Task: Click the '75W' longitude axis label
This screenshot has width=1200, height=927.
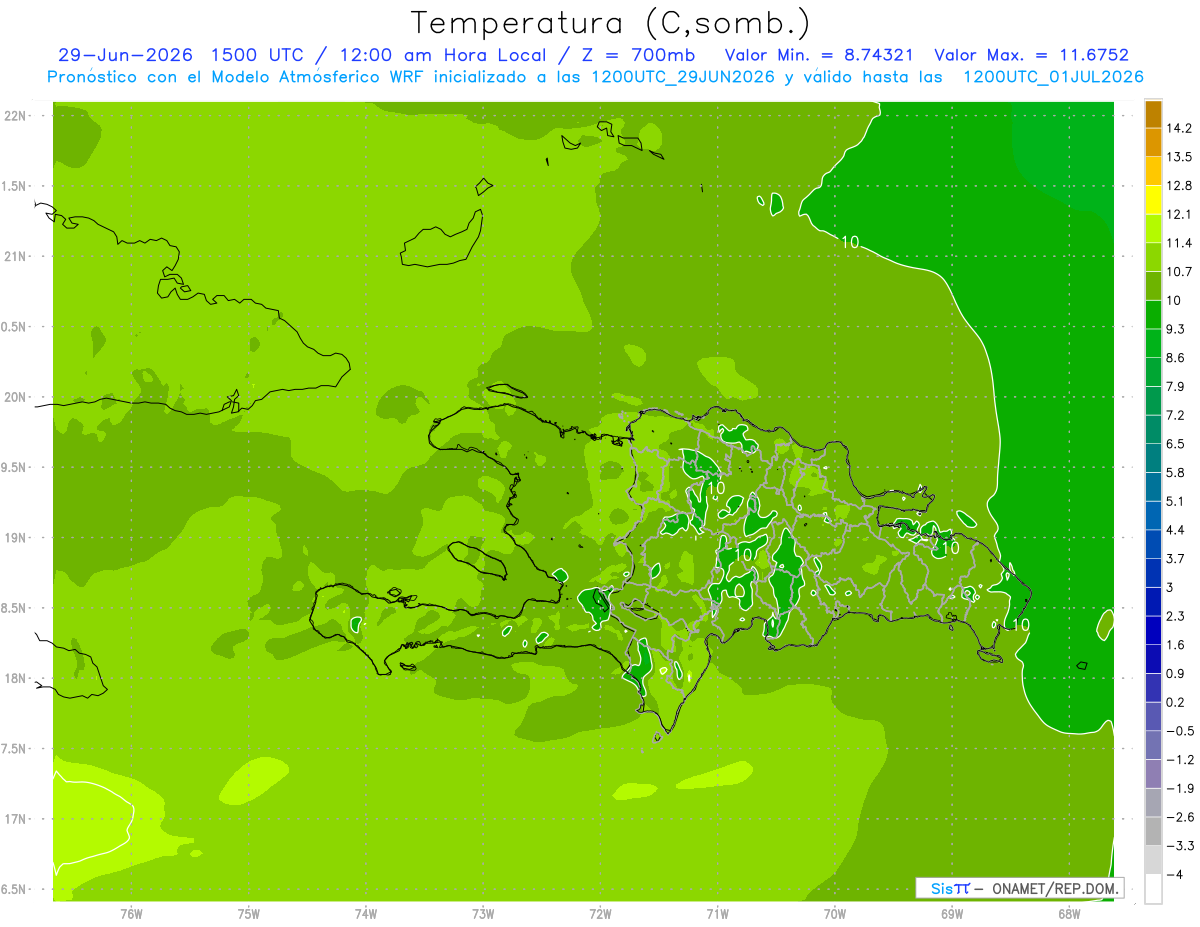Action: [248, 914]
